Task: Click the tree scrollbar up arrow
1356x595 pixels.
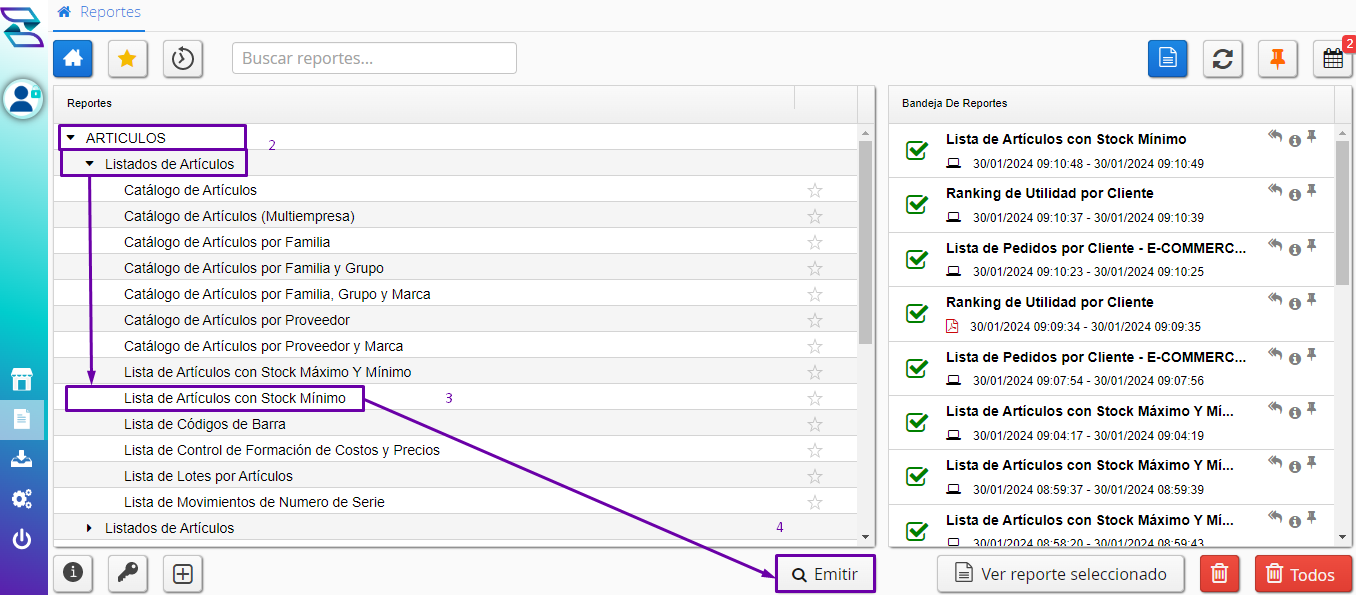Action: pos(866,132)
